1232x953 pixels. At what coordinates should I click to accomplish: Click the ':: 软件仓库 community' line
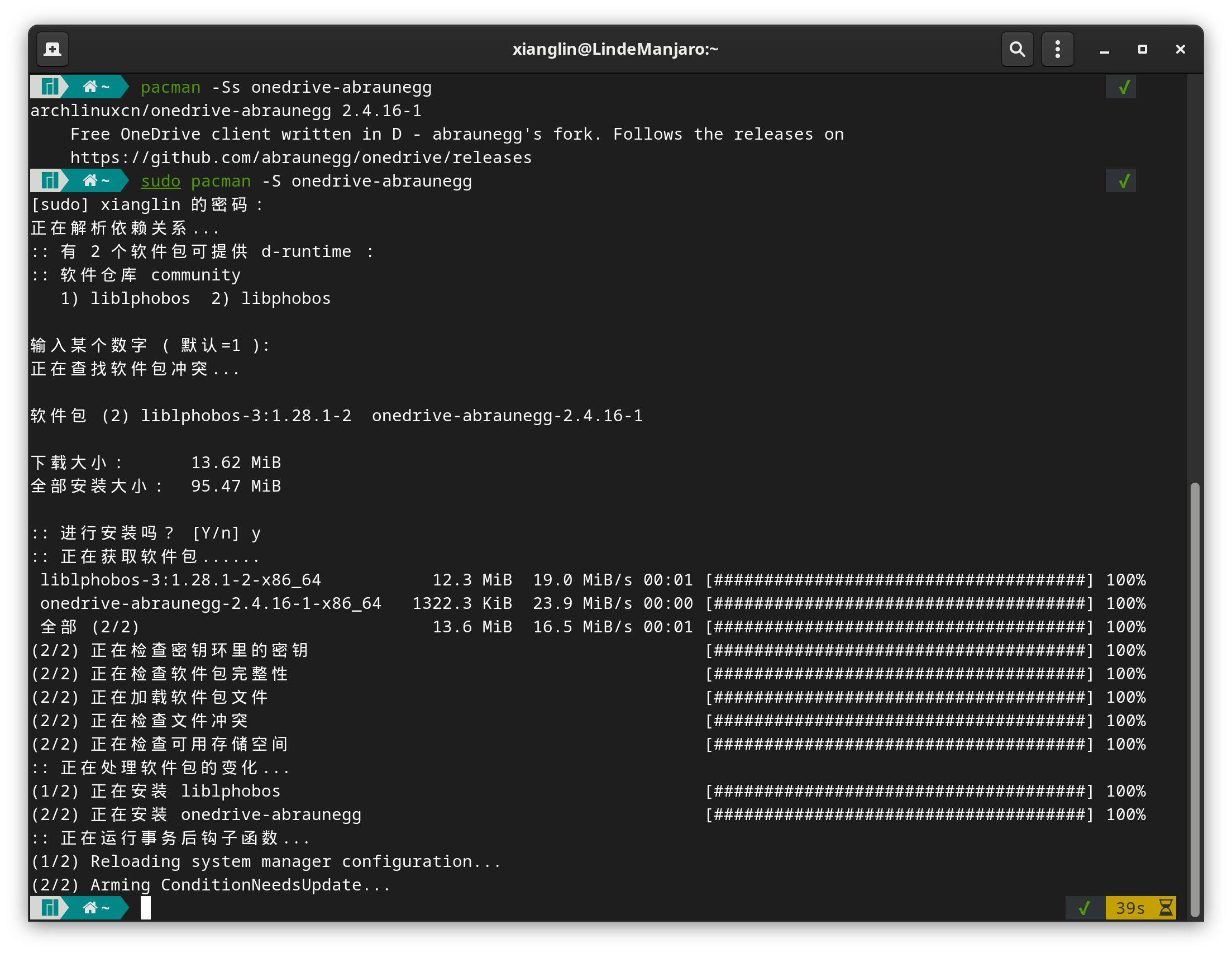[136, 275]
